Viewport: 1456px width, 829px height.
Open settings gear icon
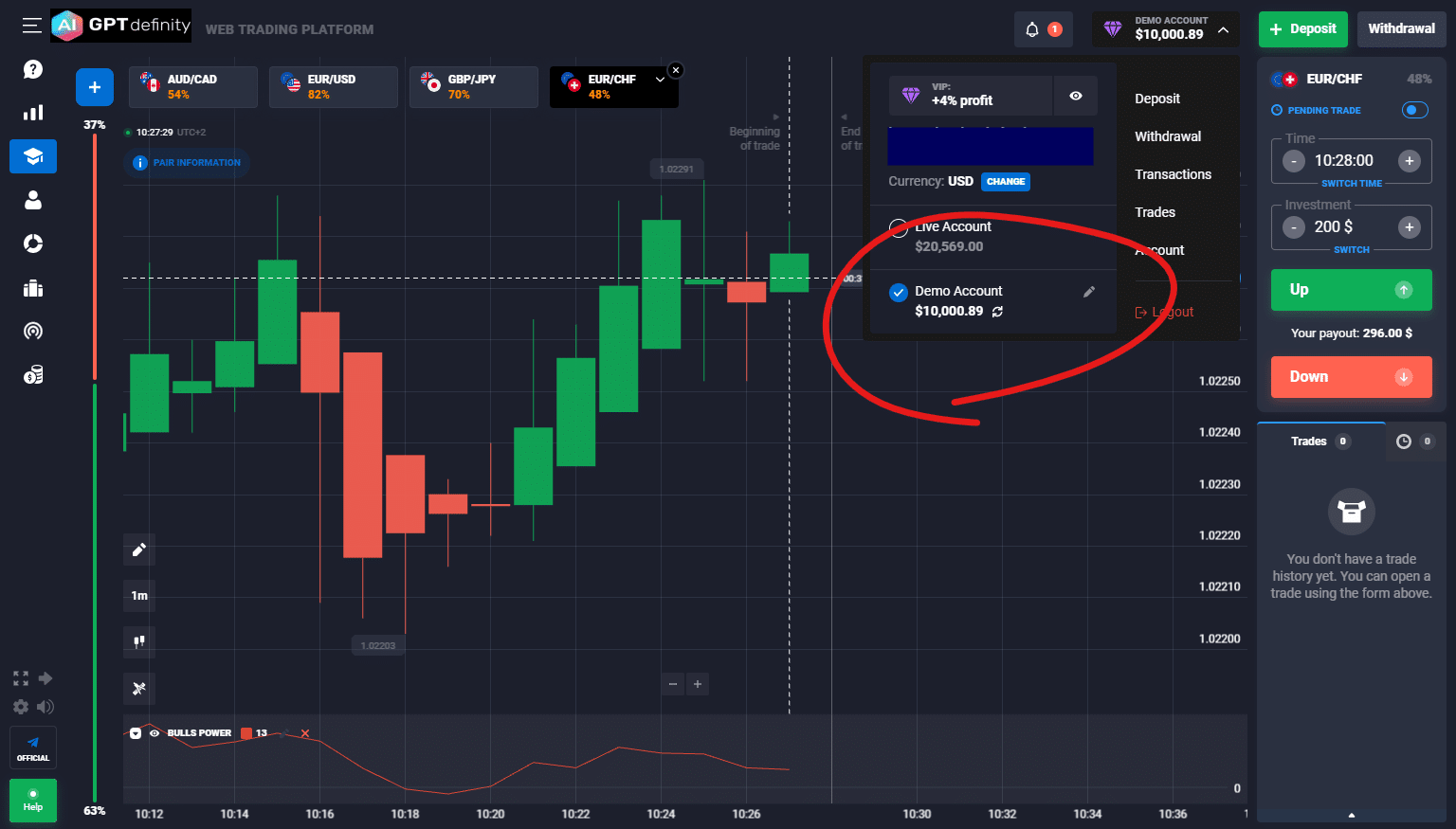coord(21,707)
